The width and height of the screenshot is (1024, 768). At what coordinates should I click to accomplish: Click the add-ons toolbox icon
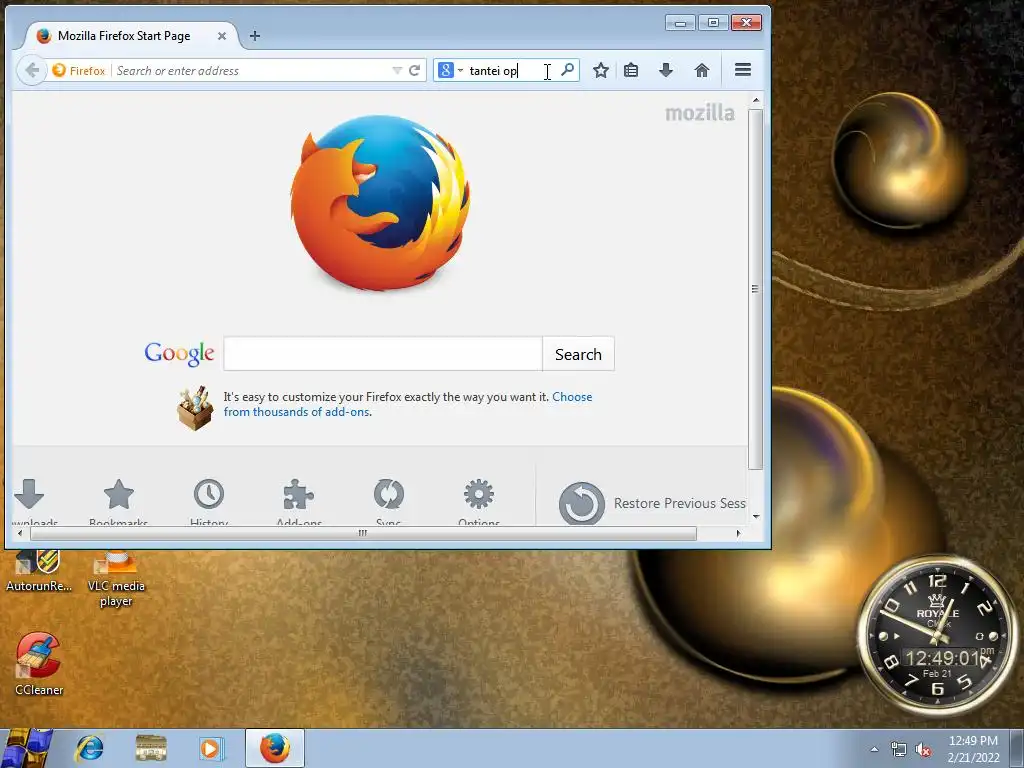(195, 408)
